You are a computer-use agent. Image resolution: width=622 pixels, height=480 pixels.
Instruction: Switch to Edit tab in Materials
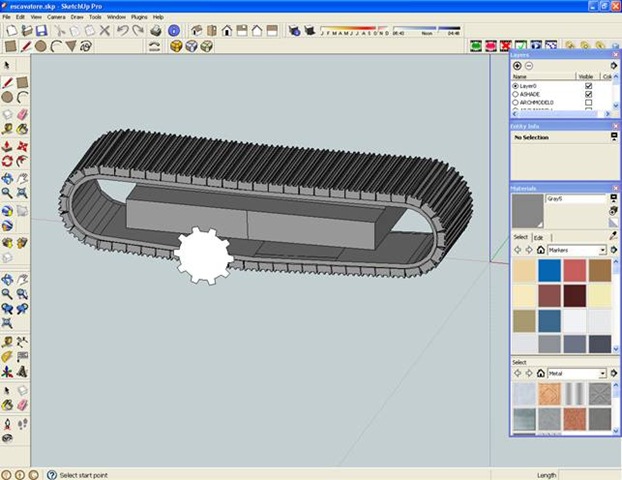[x=538, y=238]
